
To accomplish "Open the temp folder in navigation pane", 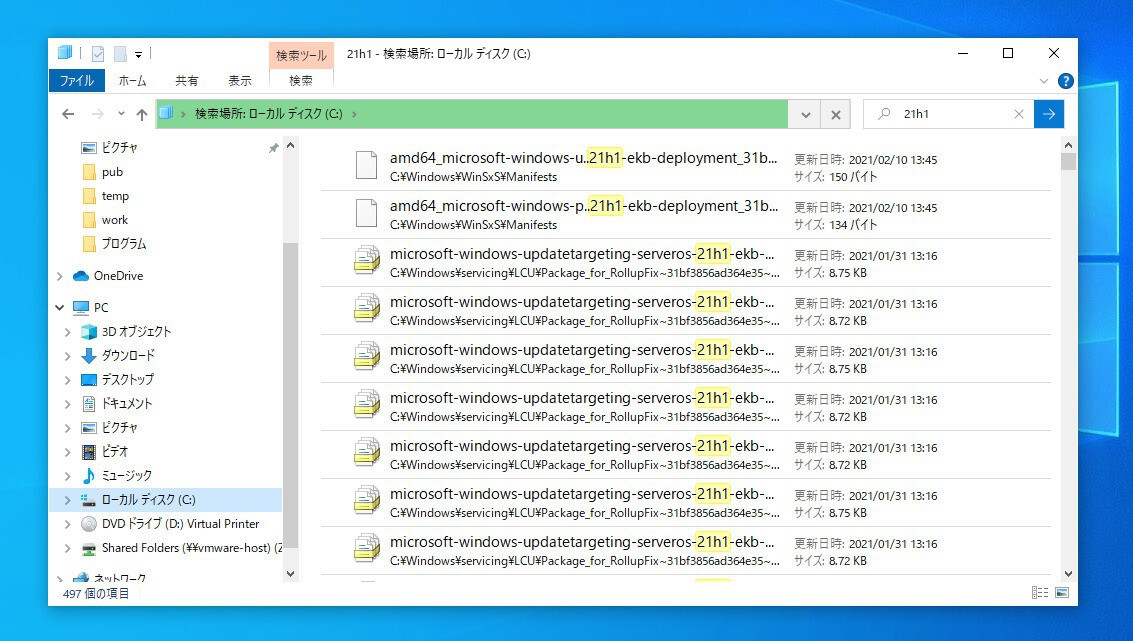I will pyautogui.click(x=115, y=196).
